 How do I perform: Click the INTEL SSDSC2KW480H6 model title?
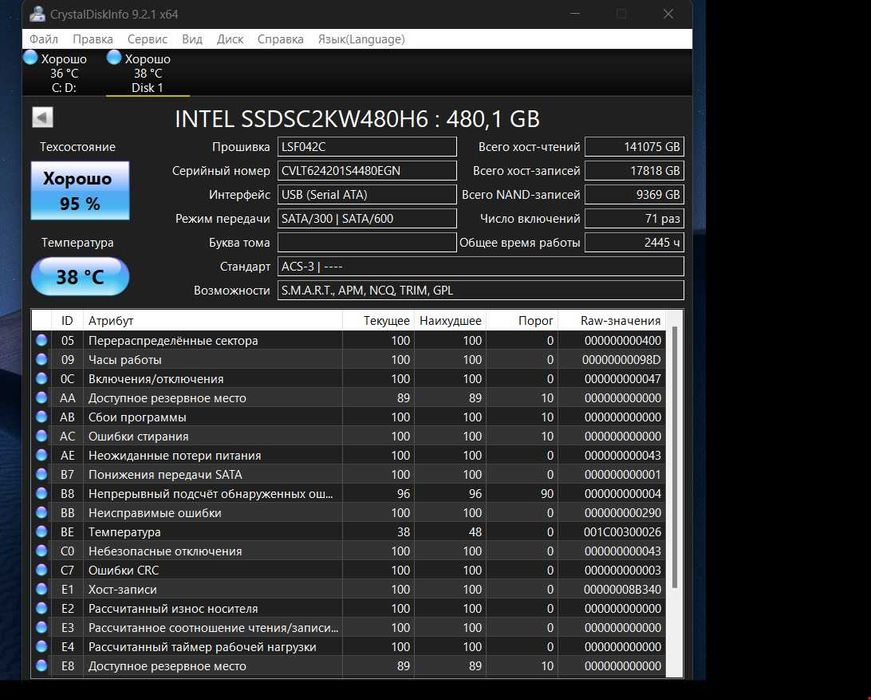click(357, 118)
